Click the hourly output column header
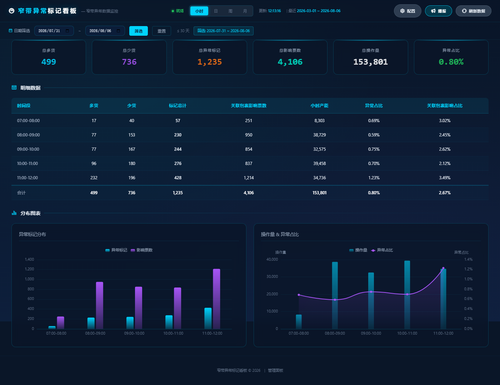 click(x=319, y=106)
